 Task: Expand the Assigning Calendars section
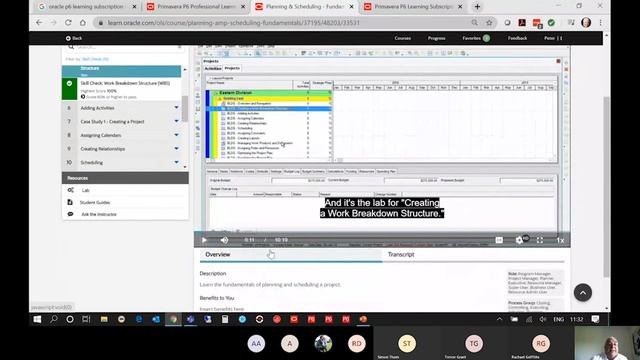pos(176,135)
